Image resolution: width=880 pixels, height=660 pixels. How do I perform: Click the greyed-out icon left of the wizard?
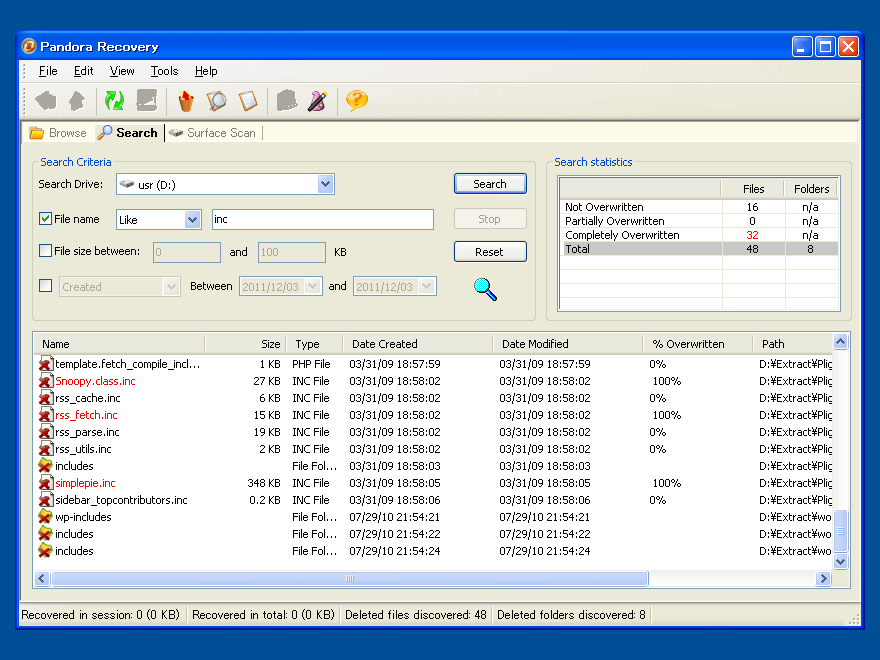click(287, 101)
